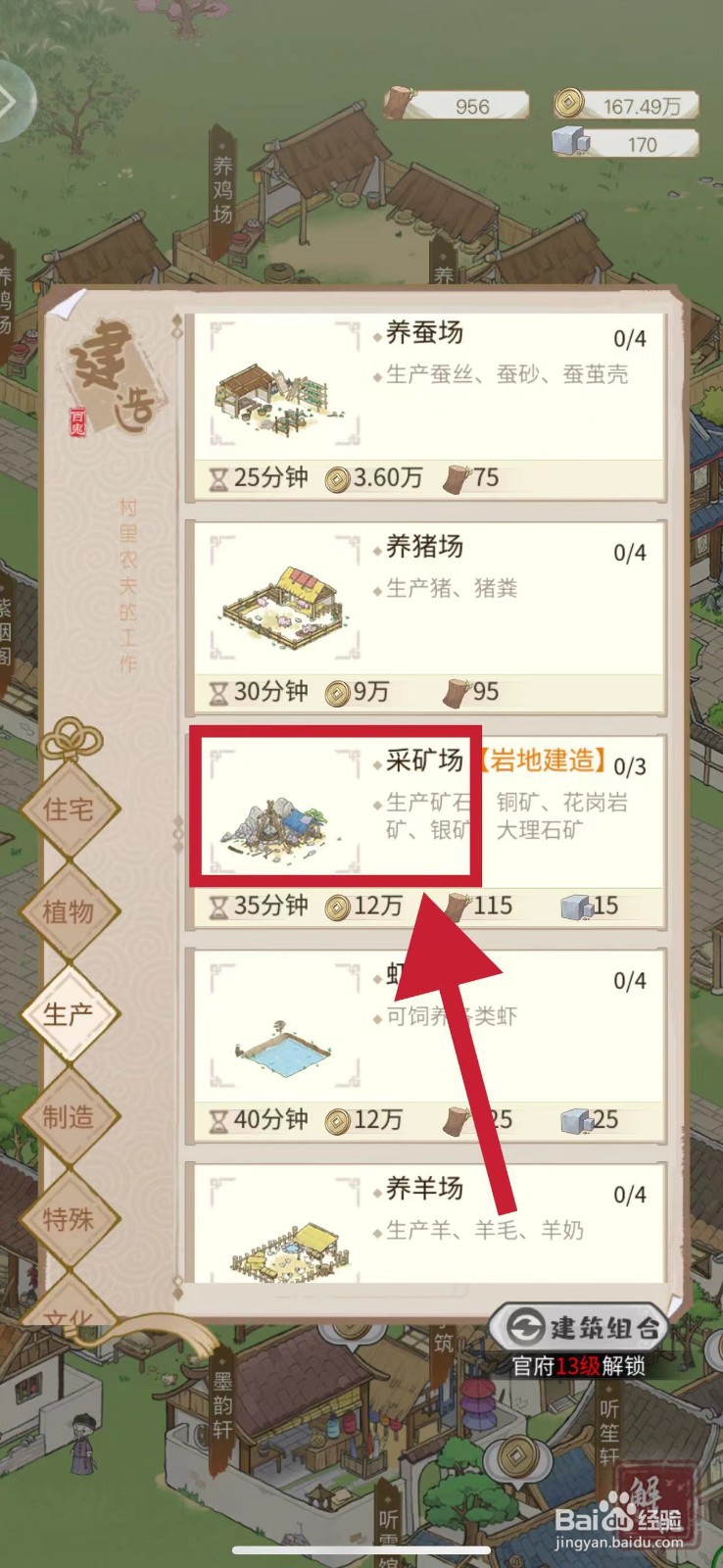This screenshot has width=723, height=1568.
Task: Tap the wood log resource icon
Action: coord(399,102)
